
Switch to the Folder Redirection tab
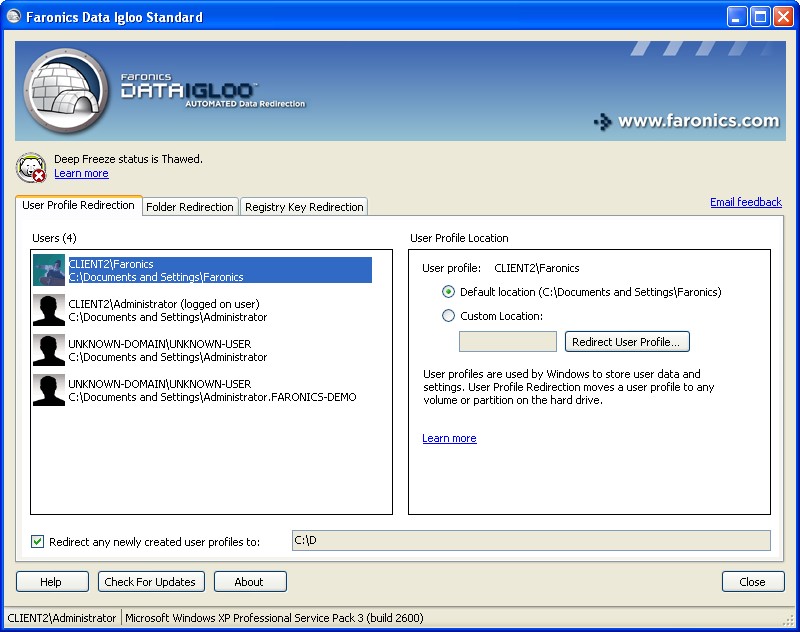[190, 207]
